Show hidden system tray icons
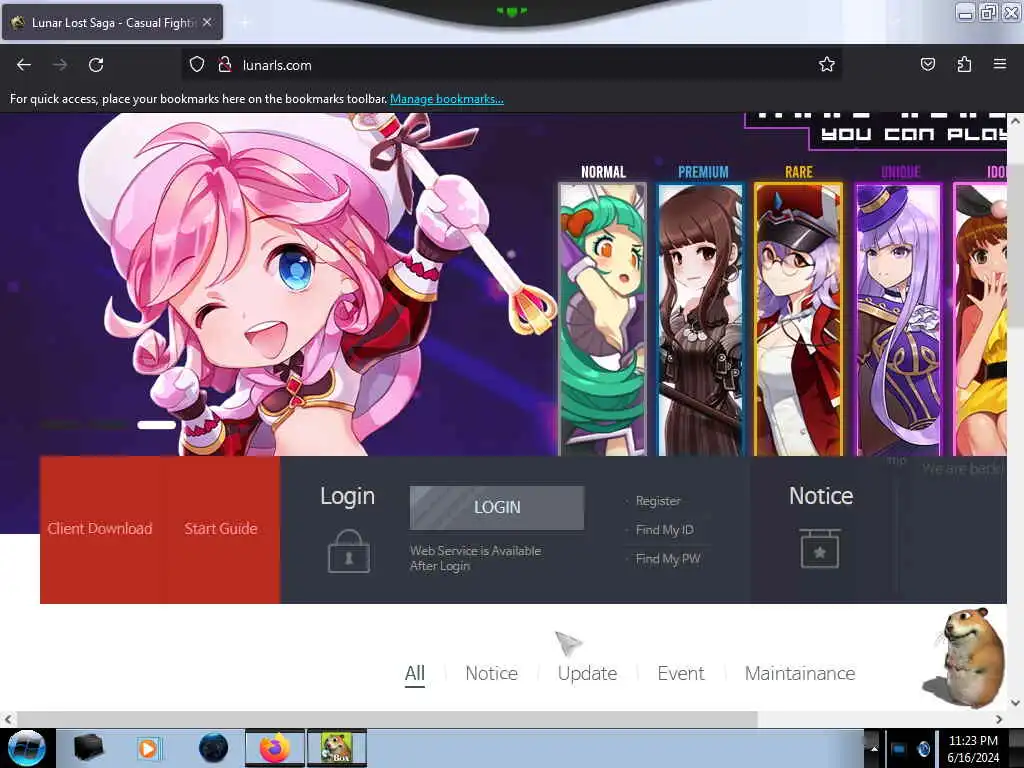The image size is (1024, 768). coord(874,748)
